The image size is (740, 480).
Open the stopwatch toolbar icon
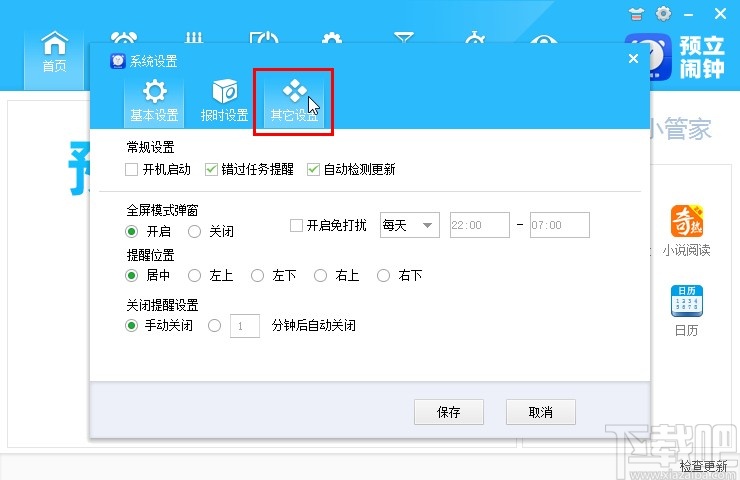click(475, 38)
